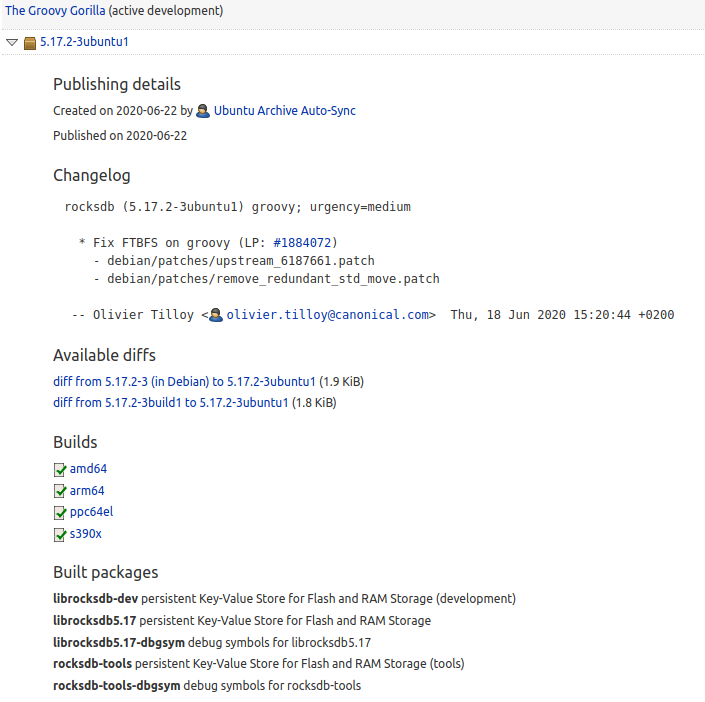The image size is (705, 702).
Task: Open the s390x build page
Action: pyautogui.click(x=85, y=534)
